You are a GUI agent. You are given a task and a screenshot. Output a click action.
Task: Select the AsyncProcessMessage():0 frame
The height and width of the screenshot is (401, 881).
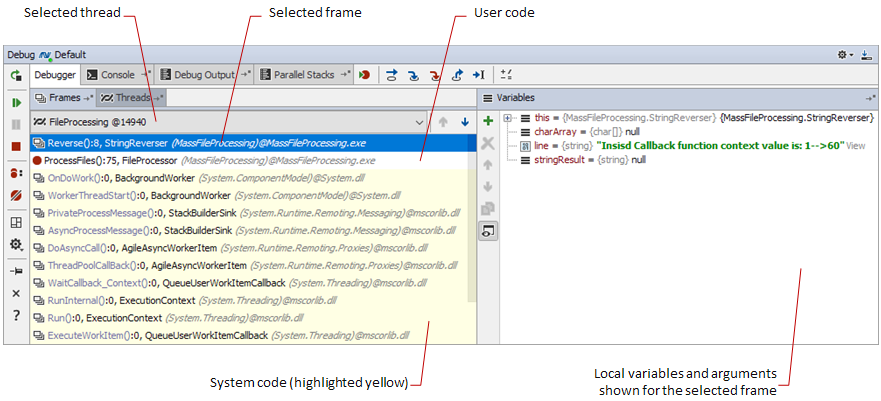click(249, 230)
